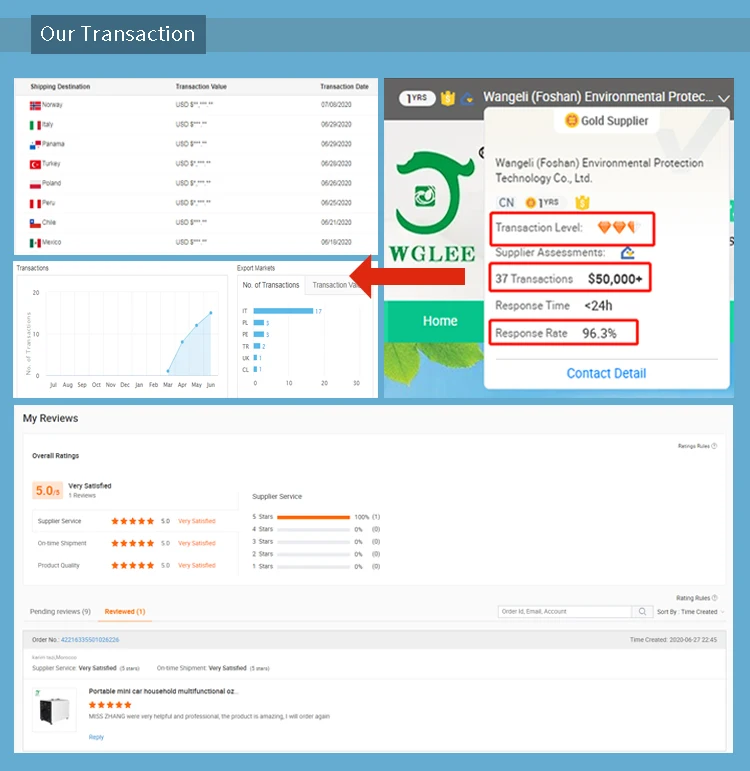Click the Transaction Level diamonds icon

pyautogui.click(x=619, y=227)
